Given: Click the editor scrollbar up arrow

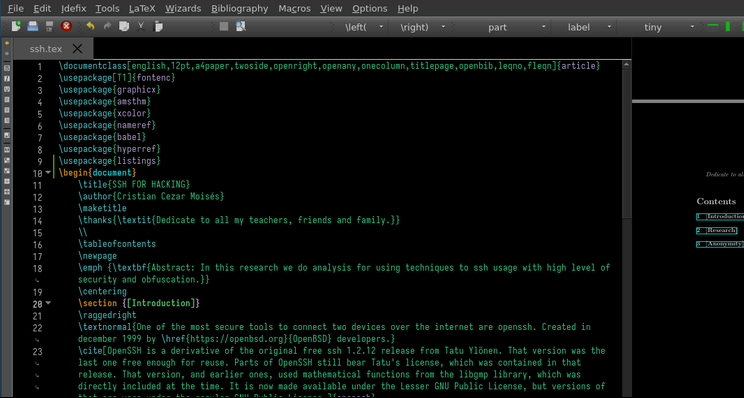Looking at the screenshot, I should 626,65.
